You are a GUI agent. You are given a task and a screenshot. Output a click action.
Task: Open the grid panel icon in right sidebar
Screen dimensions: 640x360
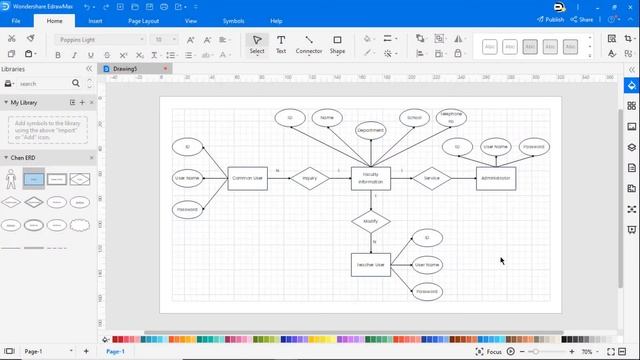click(631, 106)
